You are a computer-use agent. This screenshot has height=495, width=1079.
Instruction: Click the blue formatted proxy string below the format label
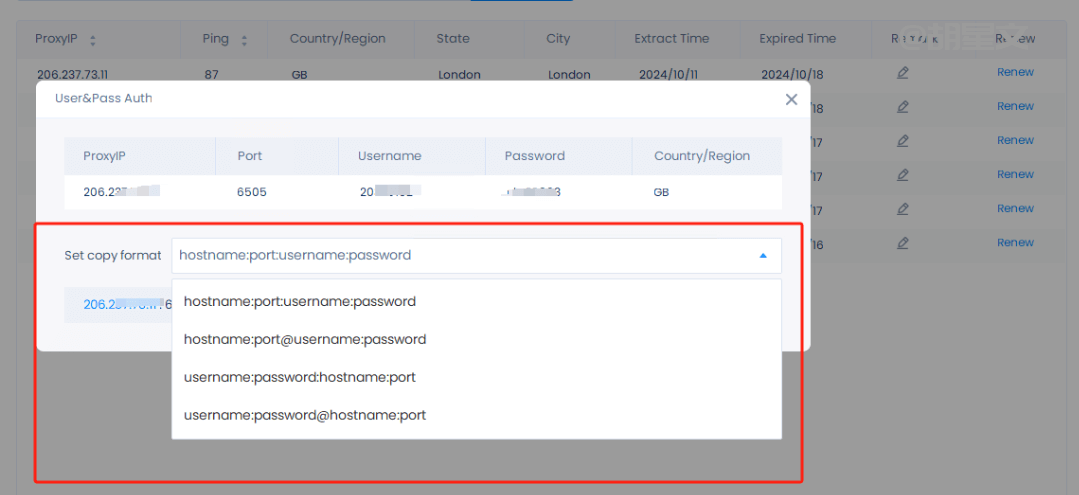120,305
